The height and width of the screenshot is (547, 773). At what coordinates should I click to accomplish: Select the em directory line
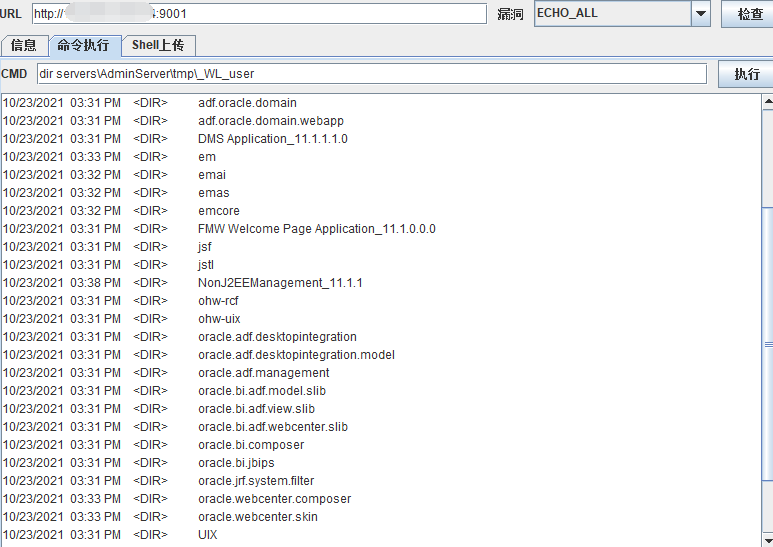(x=109, y=157)
